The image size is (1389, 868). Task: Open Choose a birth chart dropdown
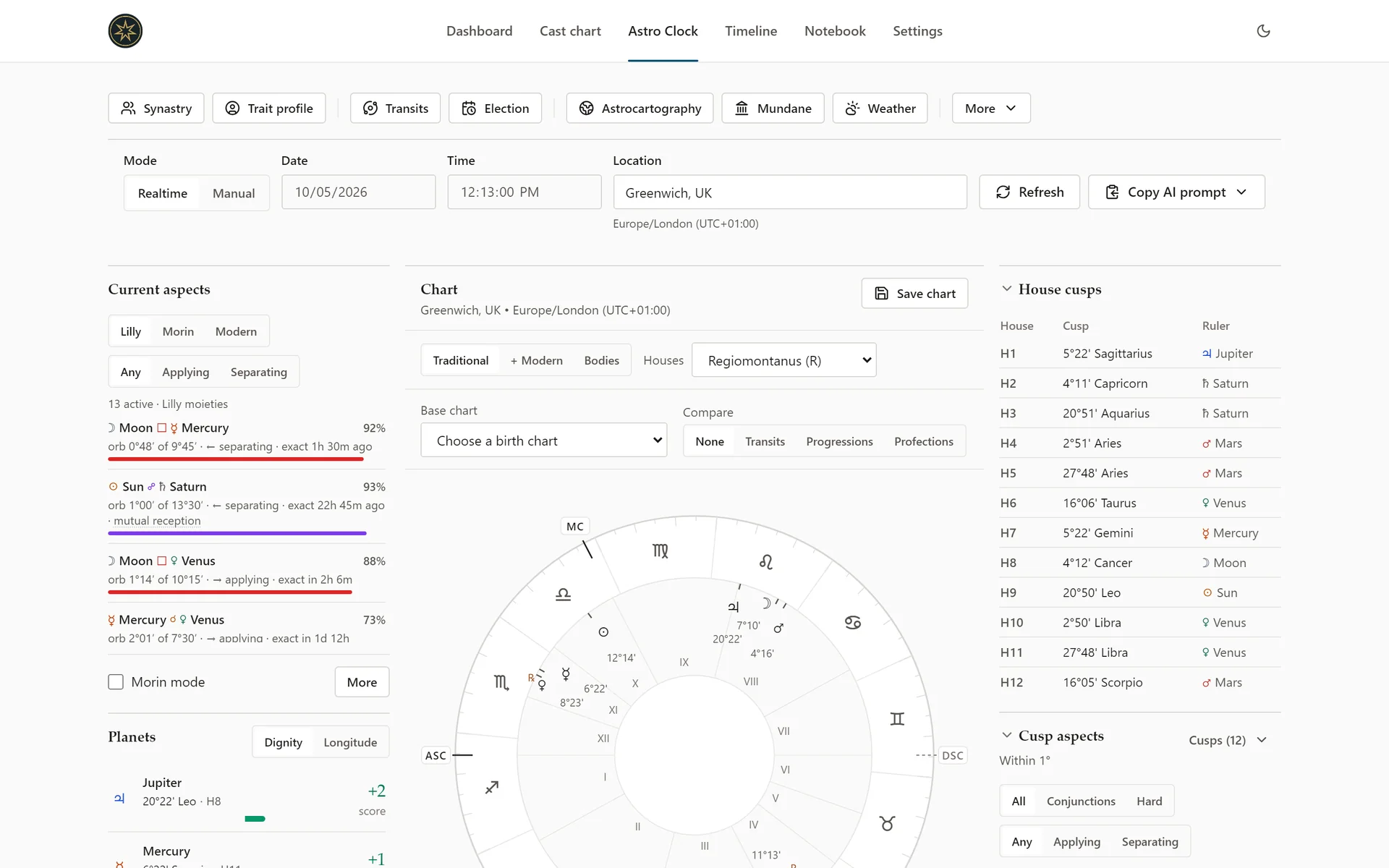[544, 441]
